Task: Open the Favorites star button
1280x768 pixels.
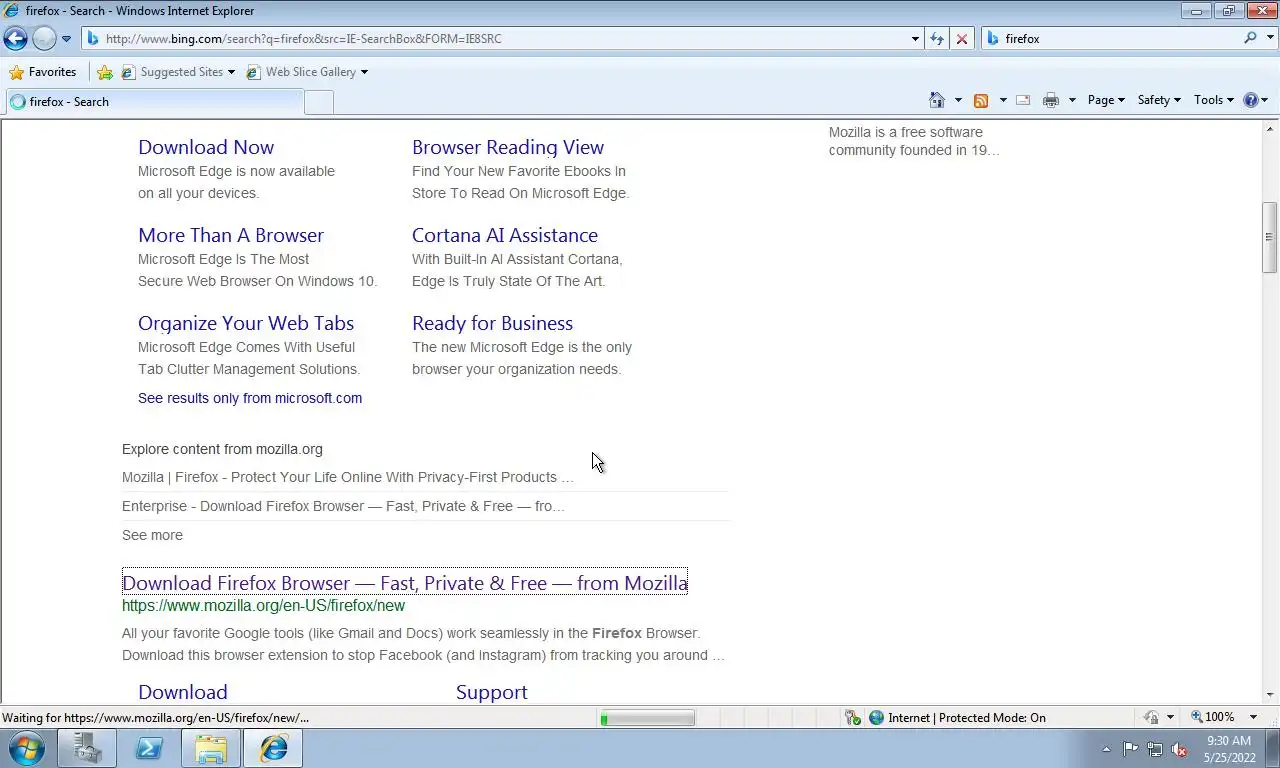Action: point(43,72)
